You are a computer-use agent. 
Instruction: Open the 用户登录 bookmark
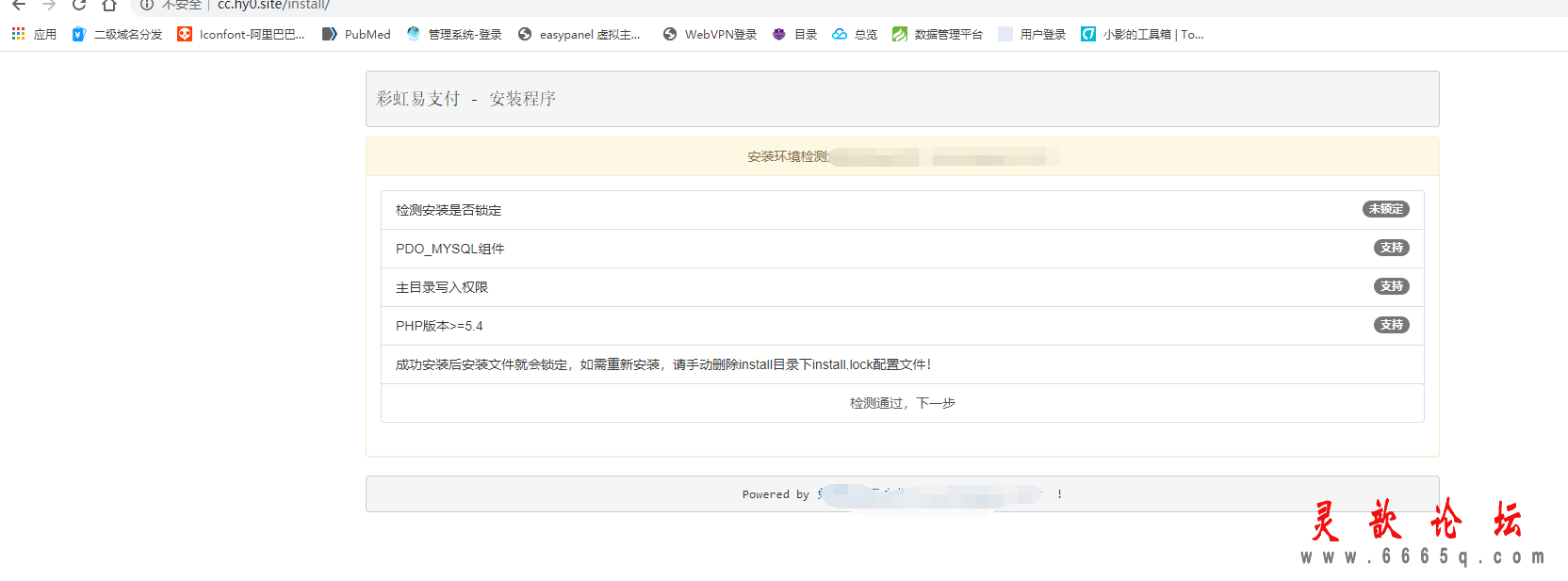point(1032,34)
